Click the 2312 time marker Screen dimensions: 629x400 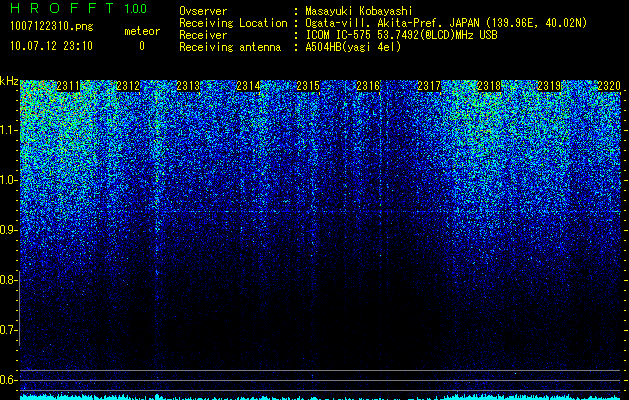[128, 86]
